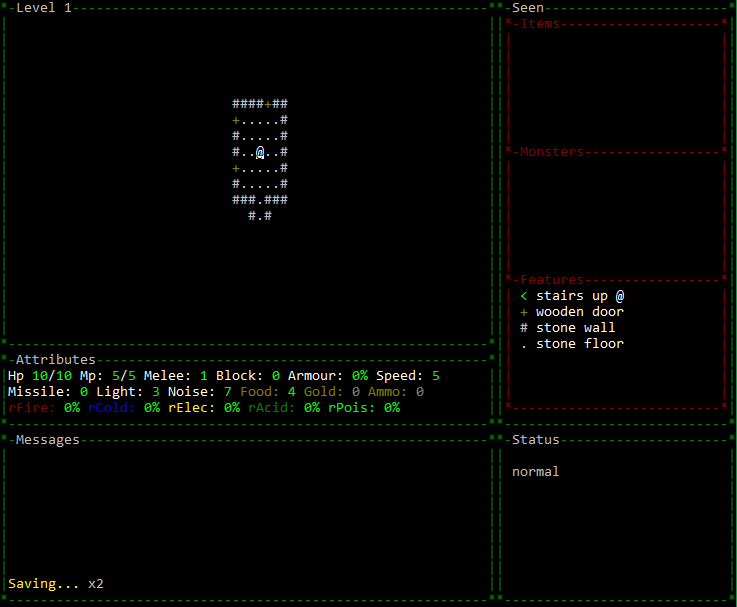Click the 'wooden door' feature entry
Screen dimensions: 737x607
point(580,312)
